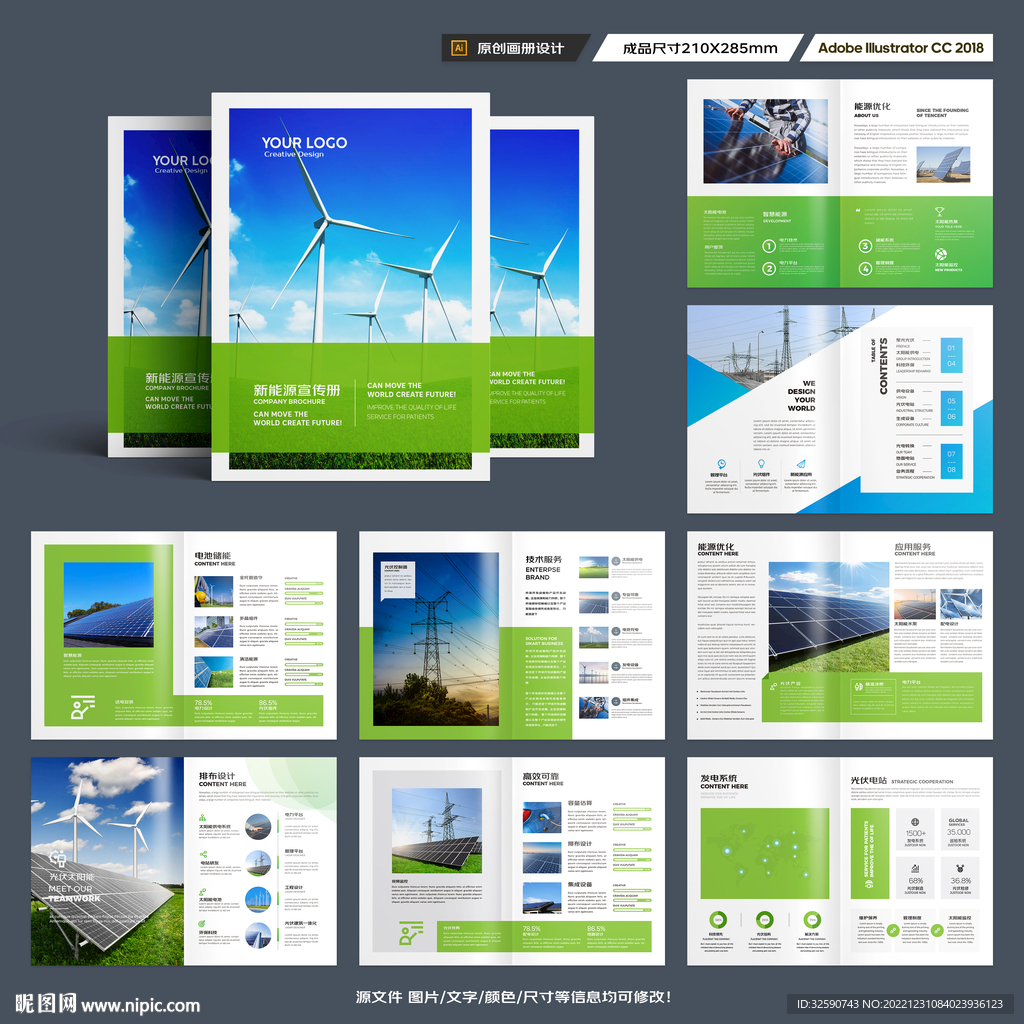Click the 78.5% figure in 电池储能 spread
This screenshot has height=1024, width=1024.
pyautogui.click(x=203, y=703)
